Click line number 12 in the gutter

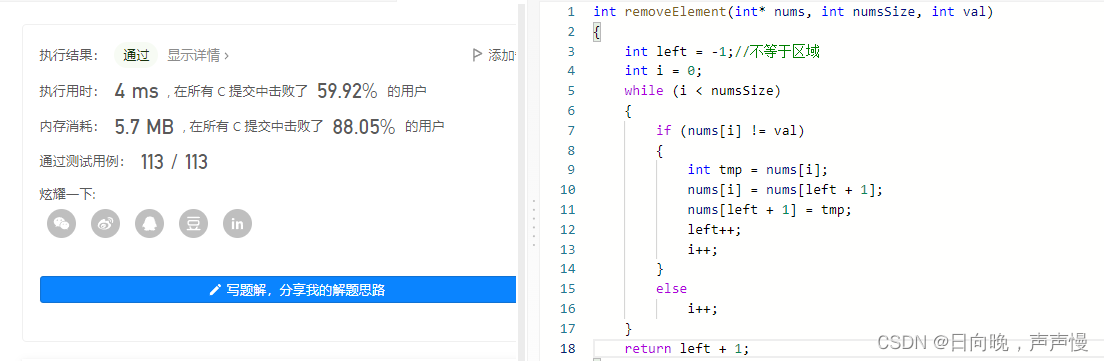coord(567,229)
